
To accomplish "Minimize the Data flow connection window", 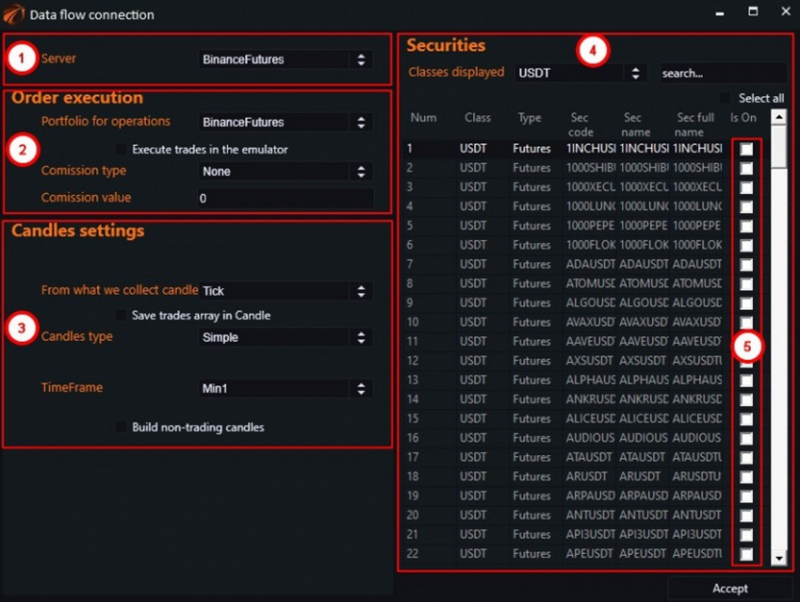I will coord(719,13).
